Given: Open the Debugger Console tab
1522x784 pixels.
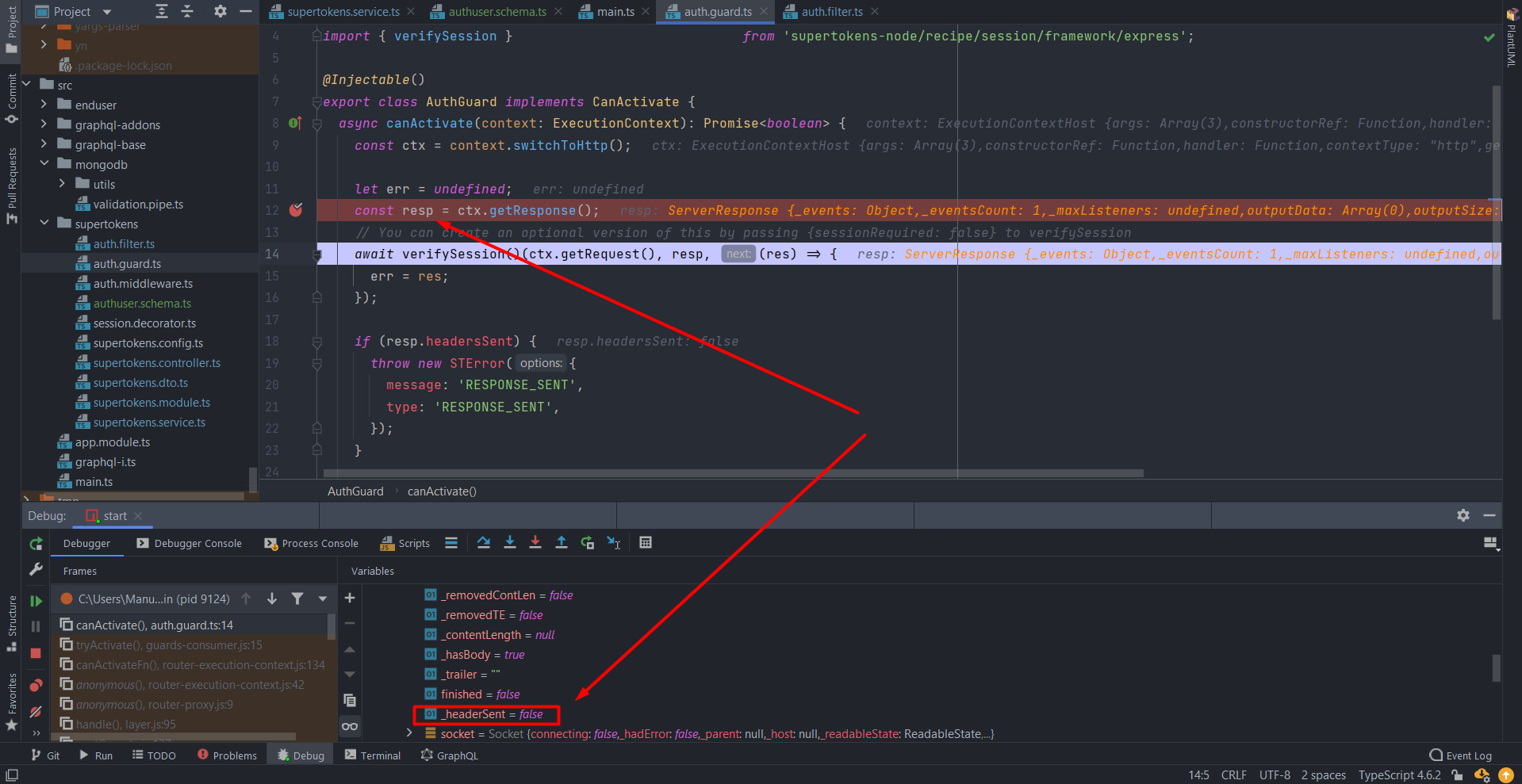Looking at the screenshot, I should pos(189,544).
